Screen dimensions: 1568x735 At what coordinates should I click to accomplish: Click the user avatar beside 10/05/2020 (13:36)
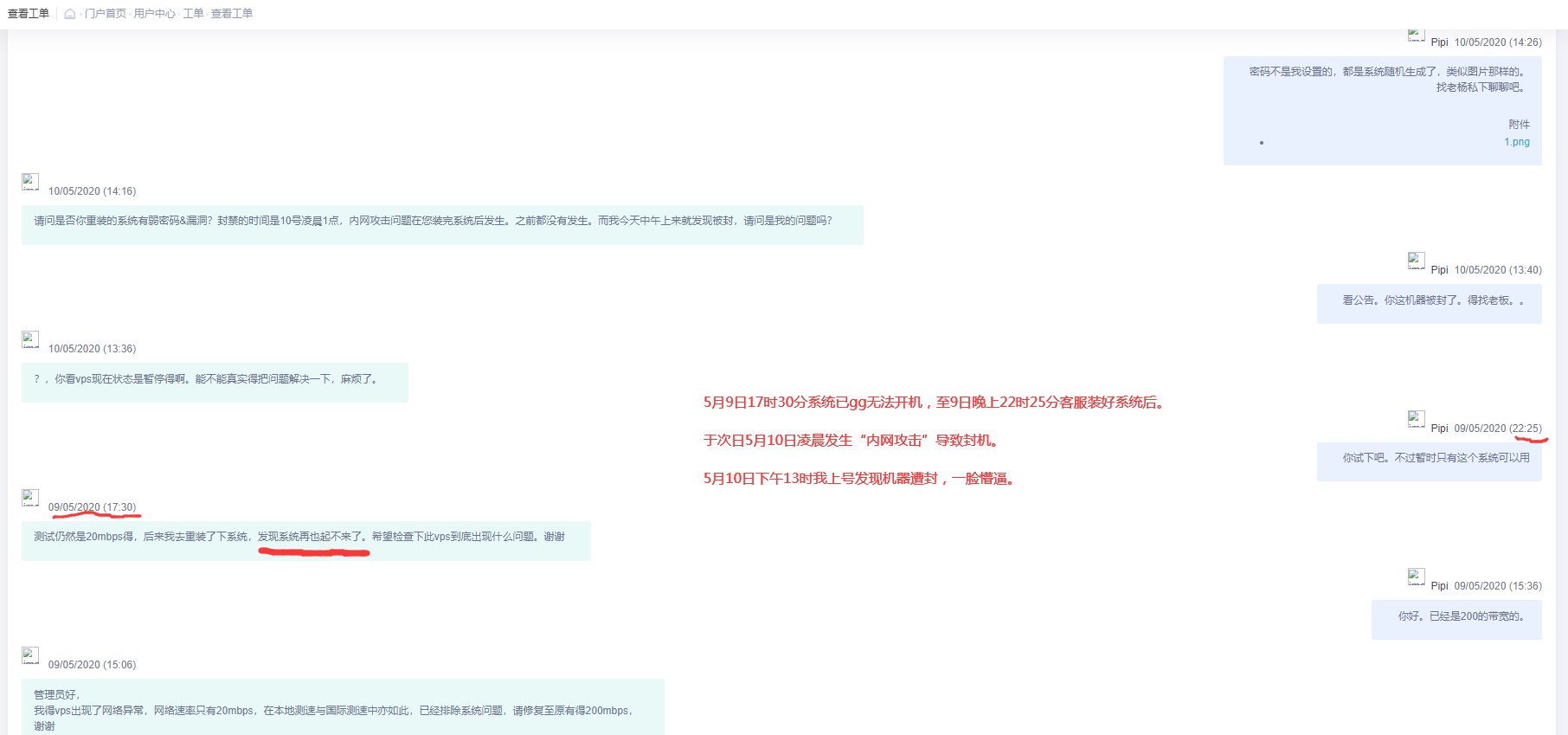[x=30, y=339]
